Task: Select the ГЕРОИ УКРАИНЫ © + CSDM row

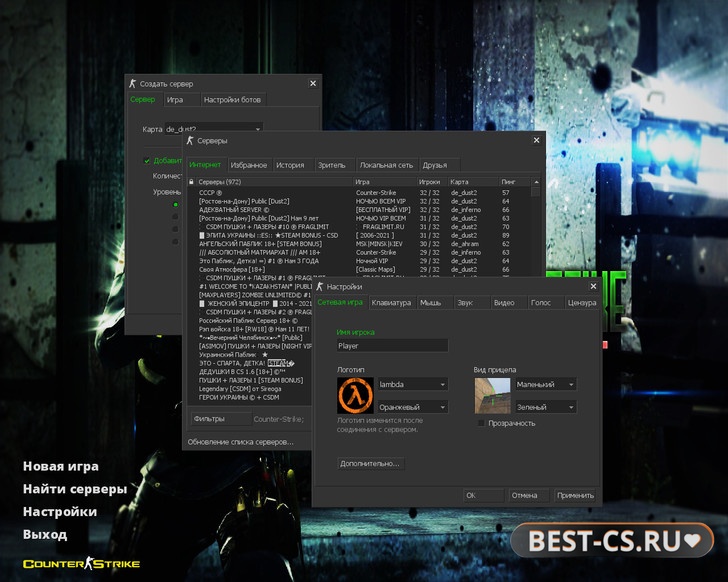Action: [x=250, y=397]
